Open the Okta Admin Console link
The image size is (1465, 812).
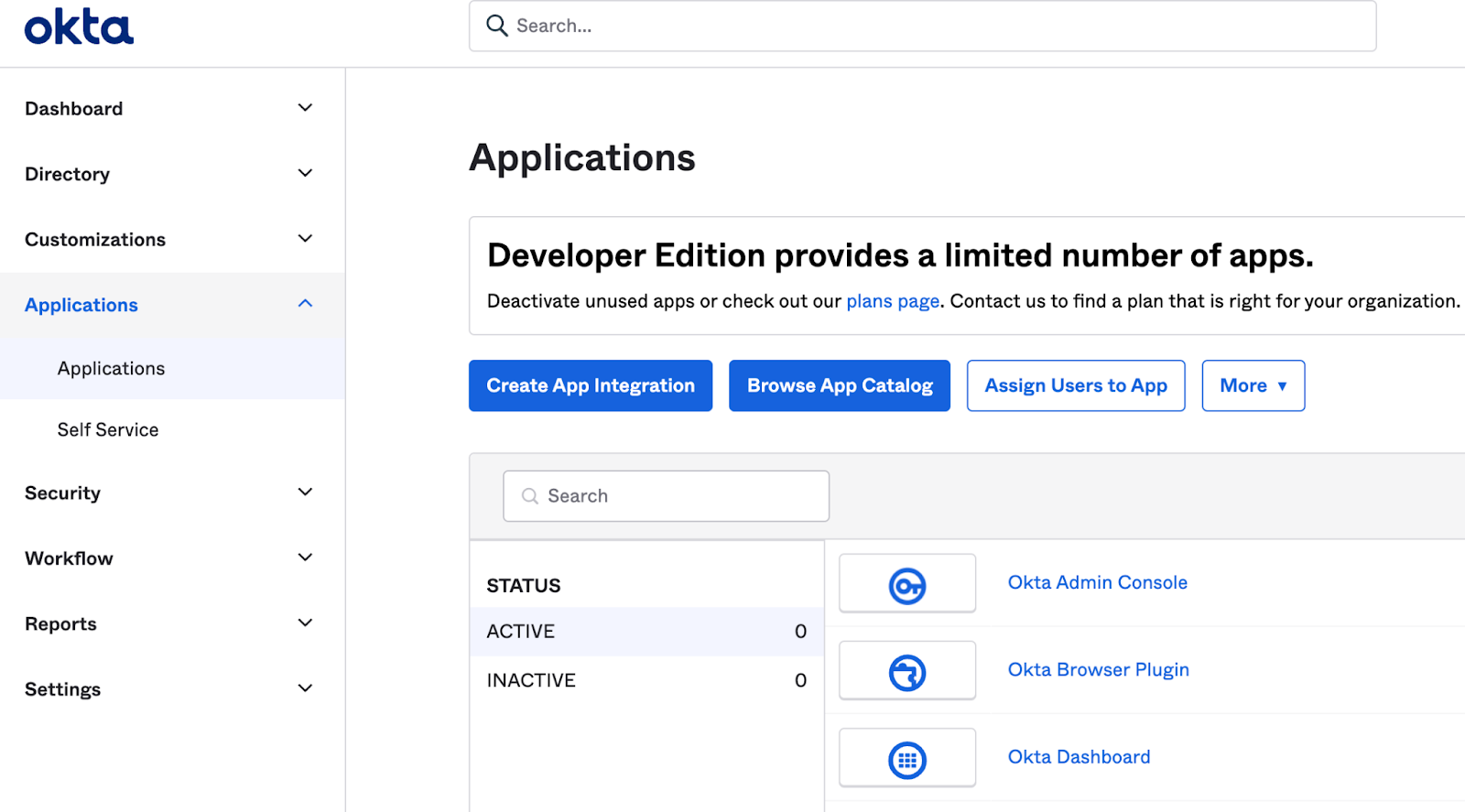(1097, 583)
